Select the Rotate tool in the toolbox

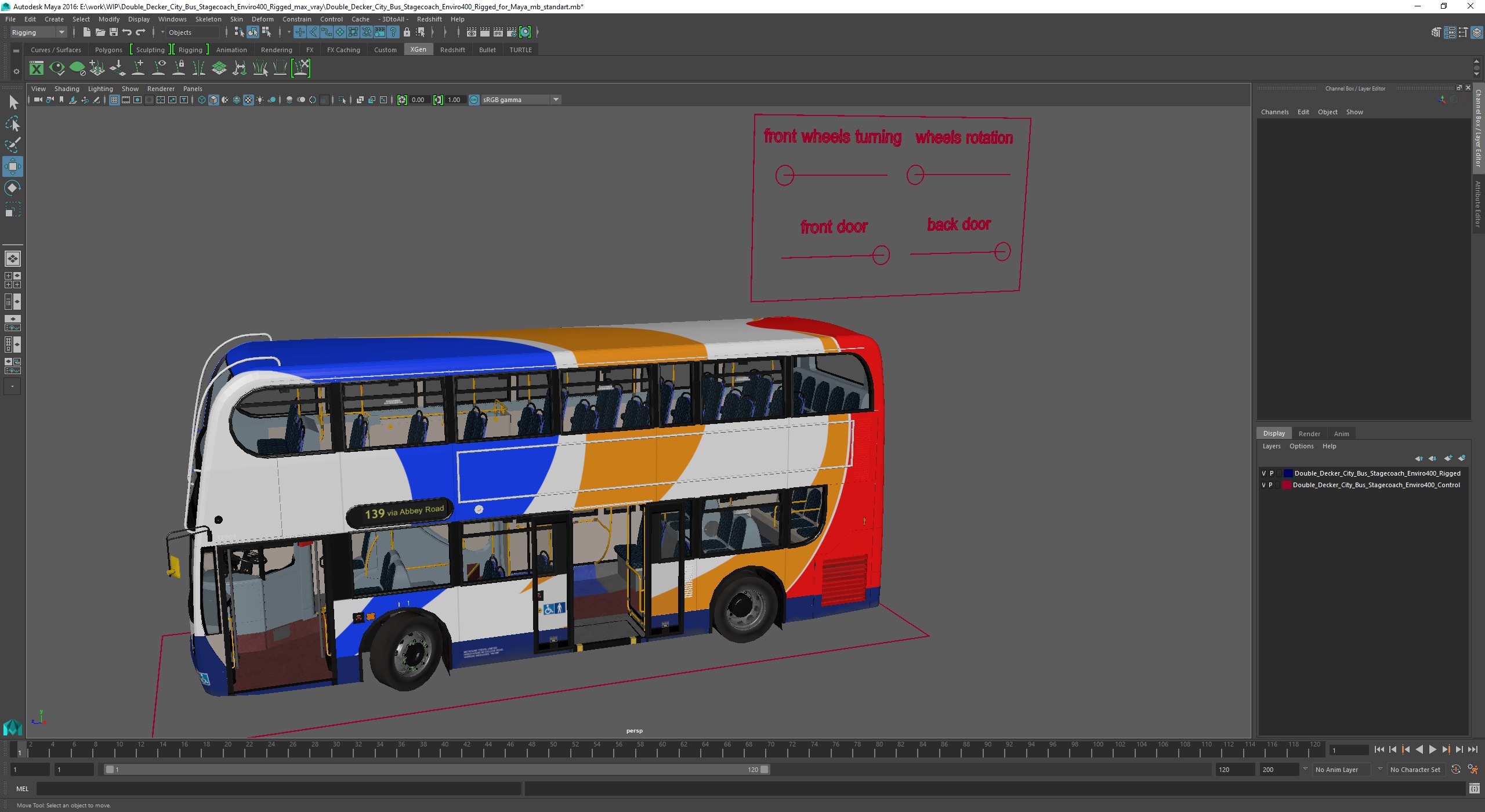click(x=13, y=188)
